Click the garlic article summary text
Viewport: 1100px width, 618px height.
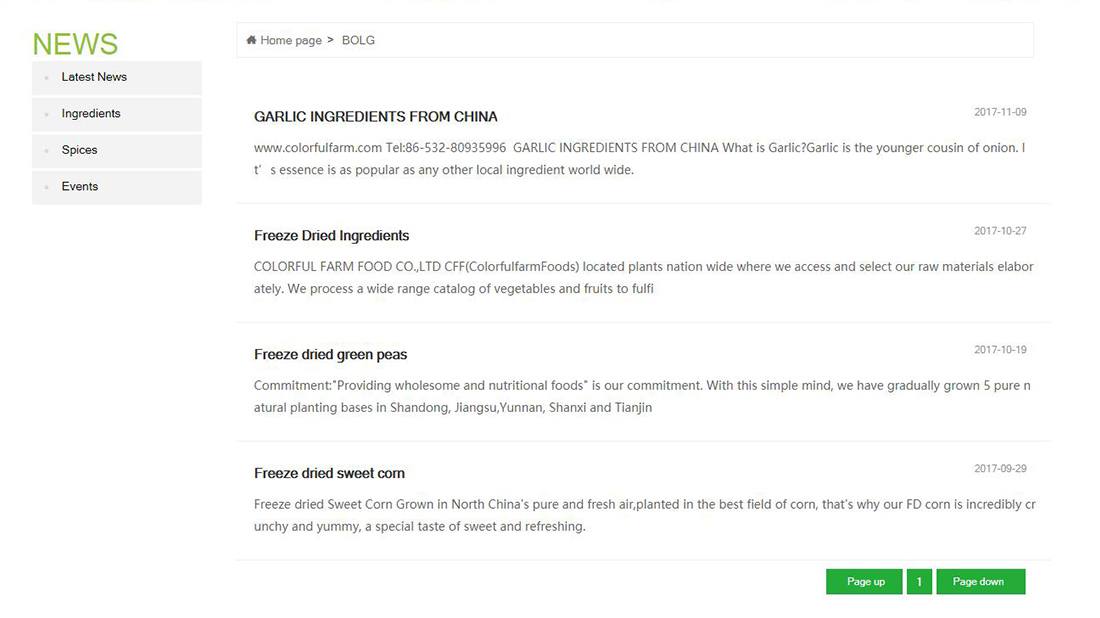point(640,159)
